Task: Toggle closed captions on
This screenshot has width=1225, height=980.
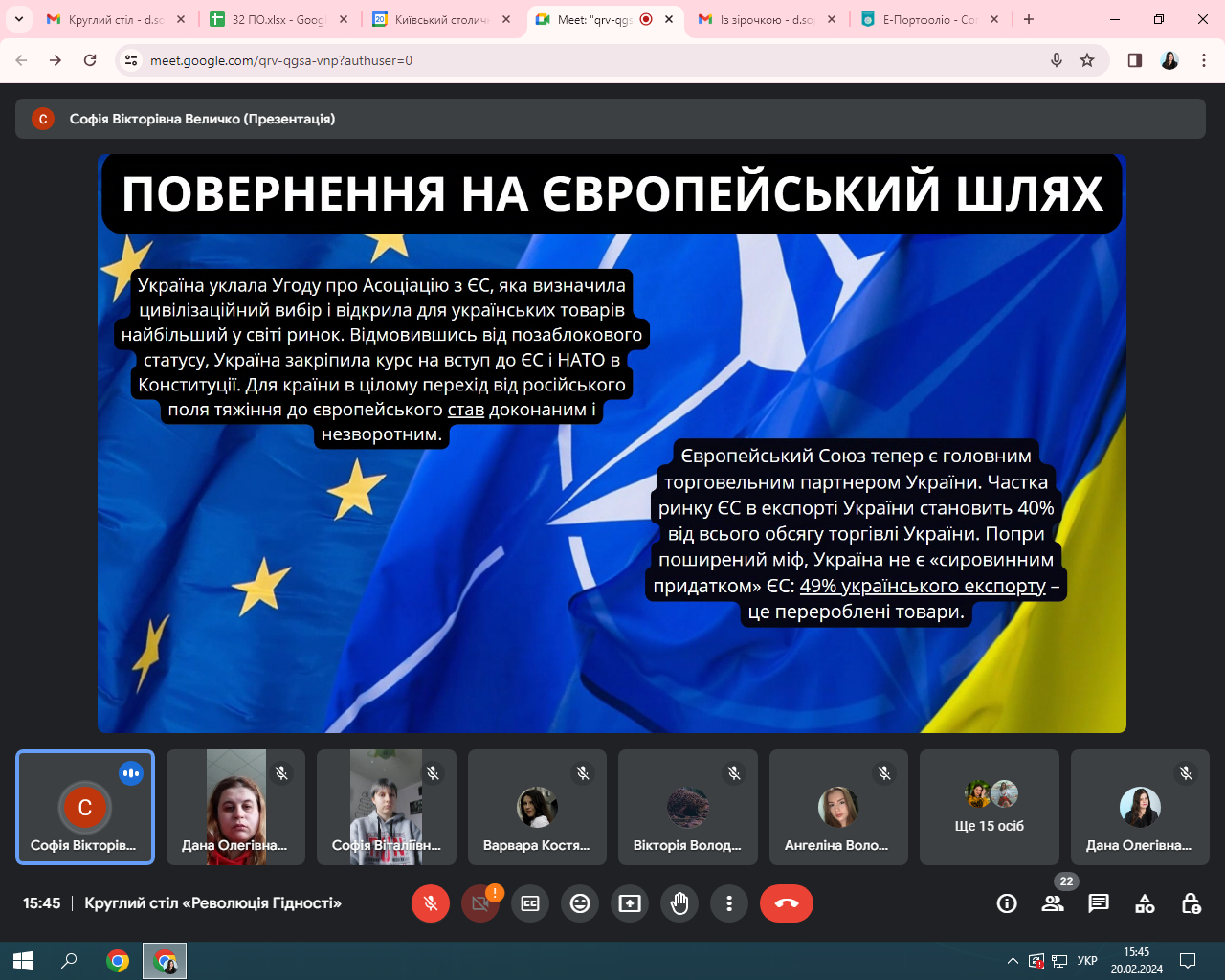Action: click(x=530, y=903)
